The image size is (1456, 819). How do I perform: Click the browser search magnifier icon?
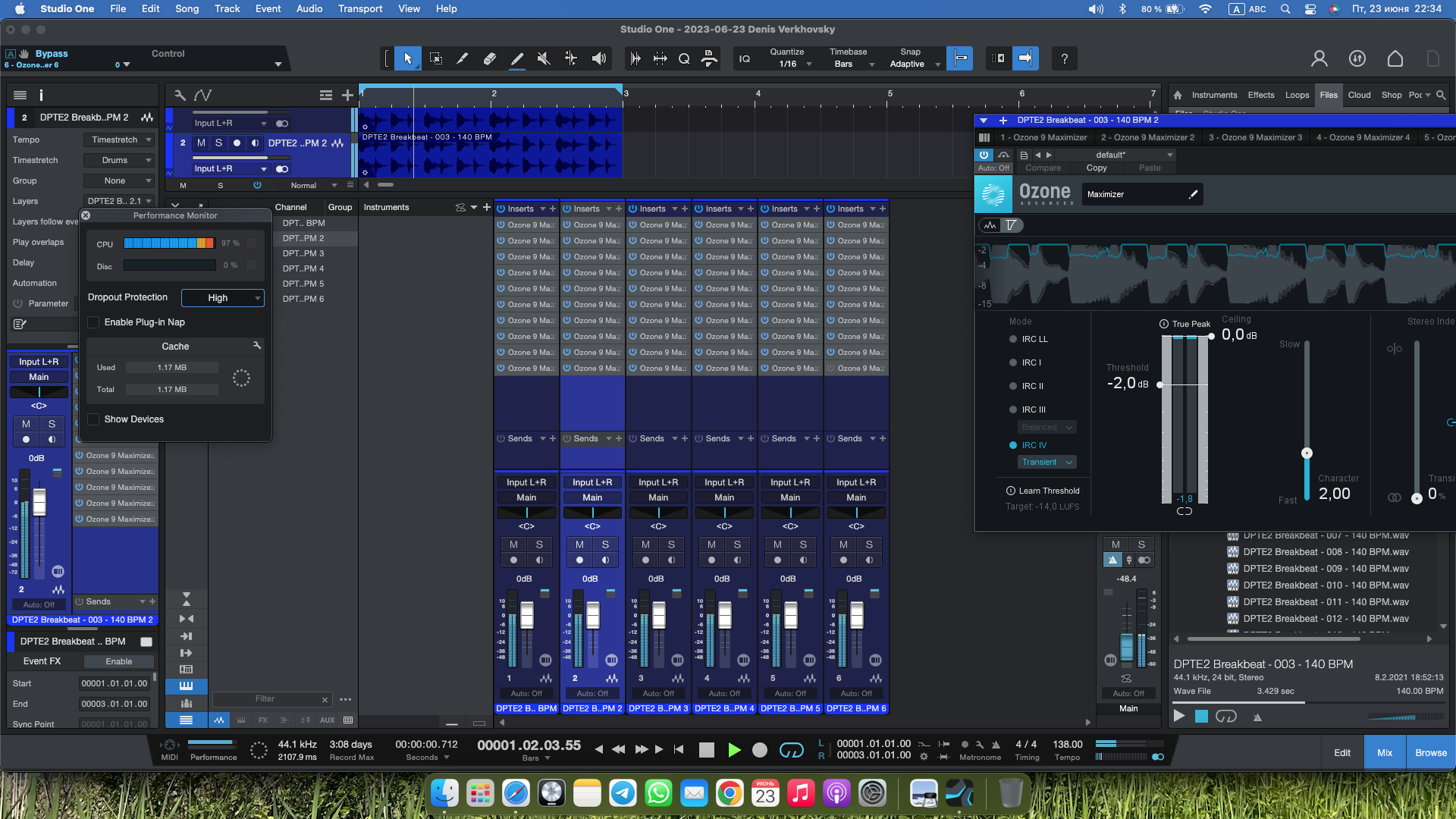[x=1441, y=95]
